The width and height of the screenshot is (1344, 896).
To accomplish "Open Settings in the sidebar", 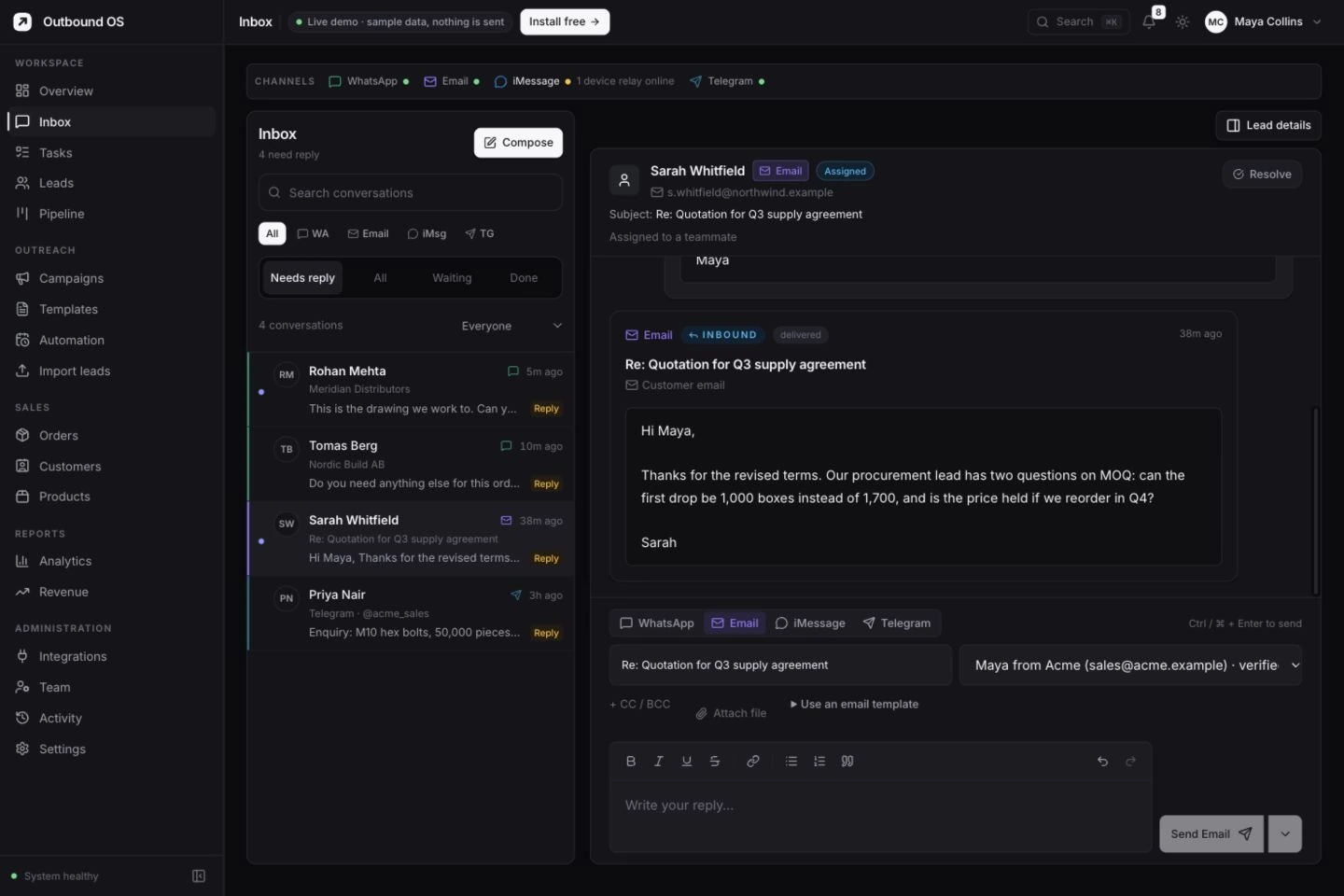I will (x=111, y=749).
